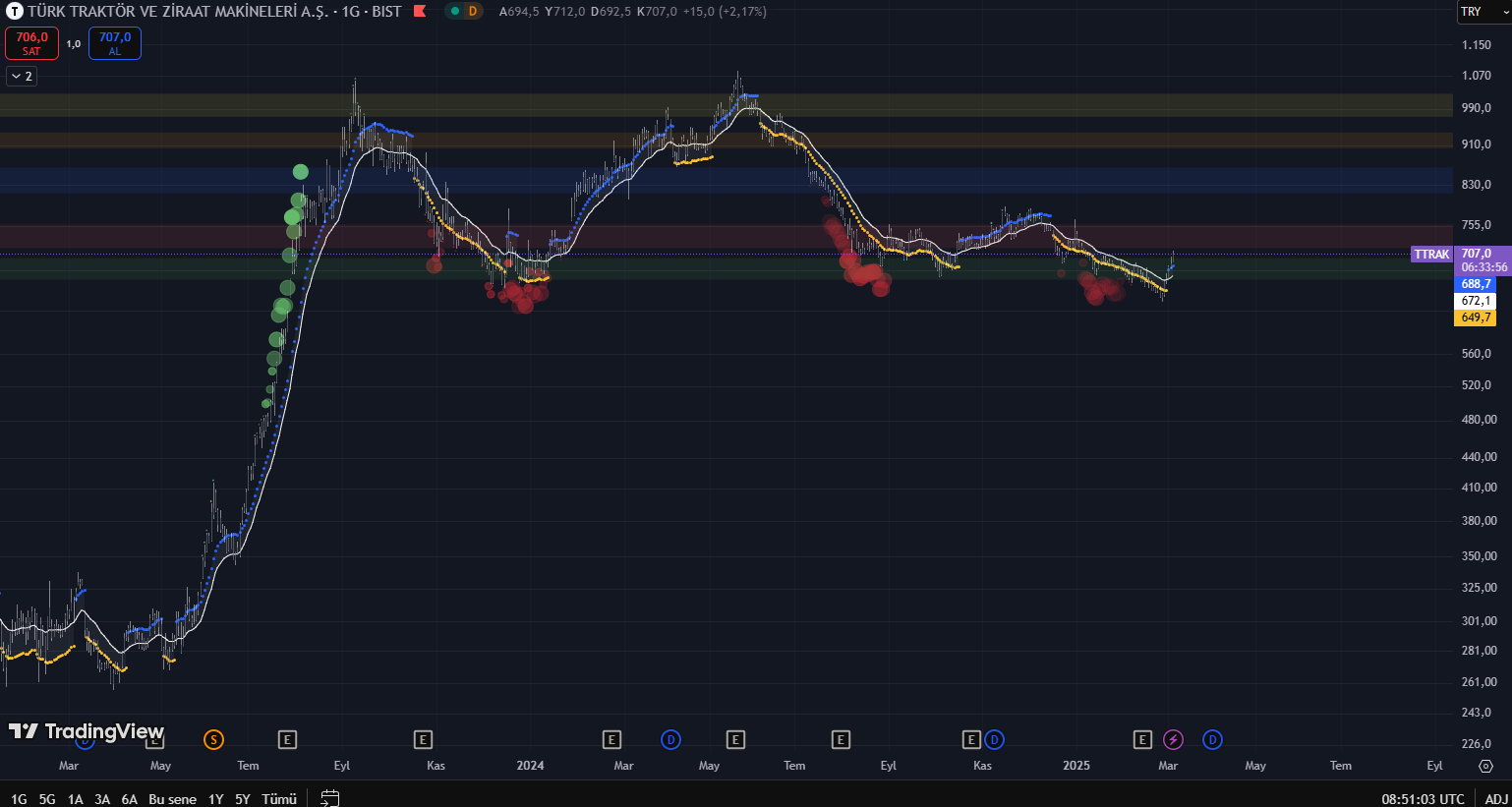Select the Bu sene time range

pyautogui.click(x=172, y=799)
